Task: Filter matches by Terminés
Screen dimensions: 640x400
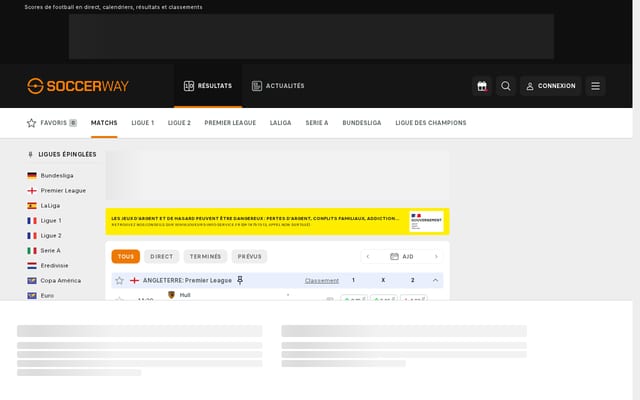Action: pyautogui.click(x=205, y=256)
